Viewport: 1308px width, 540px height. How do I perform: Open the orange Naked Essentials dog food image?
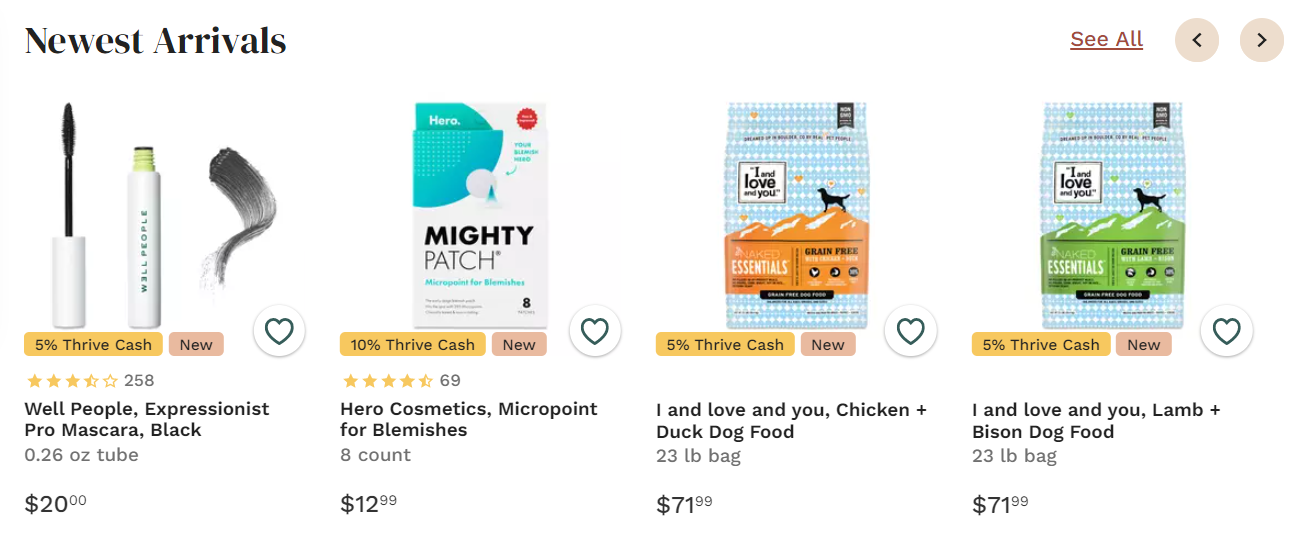[x=797, y=215]
